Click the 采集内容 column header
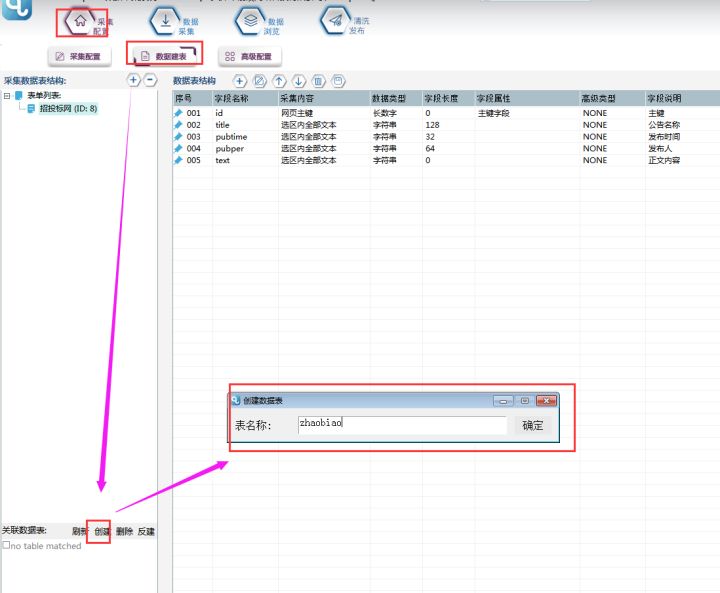Image resolution: width=720 pixels, height=593 pixels. [324, 98]
